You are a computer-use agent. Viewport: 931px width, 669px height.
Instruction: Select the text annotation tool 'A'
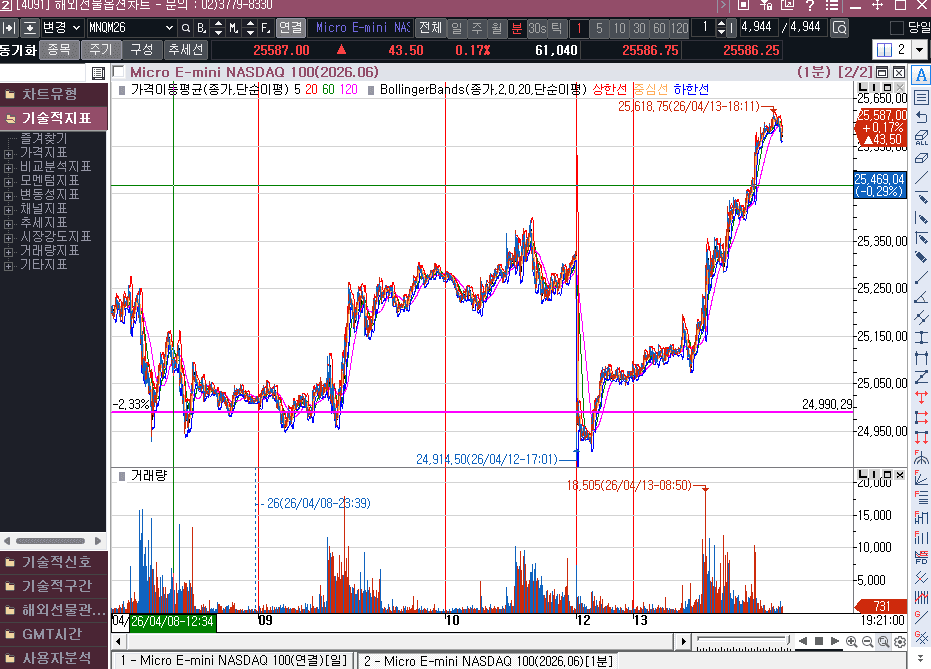[921, 75]
